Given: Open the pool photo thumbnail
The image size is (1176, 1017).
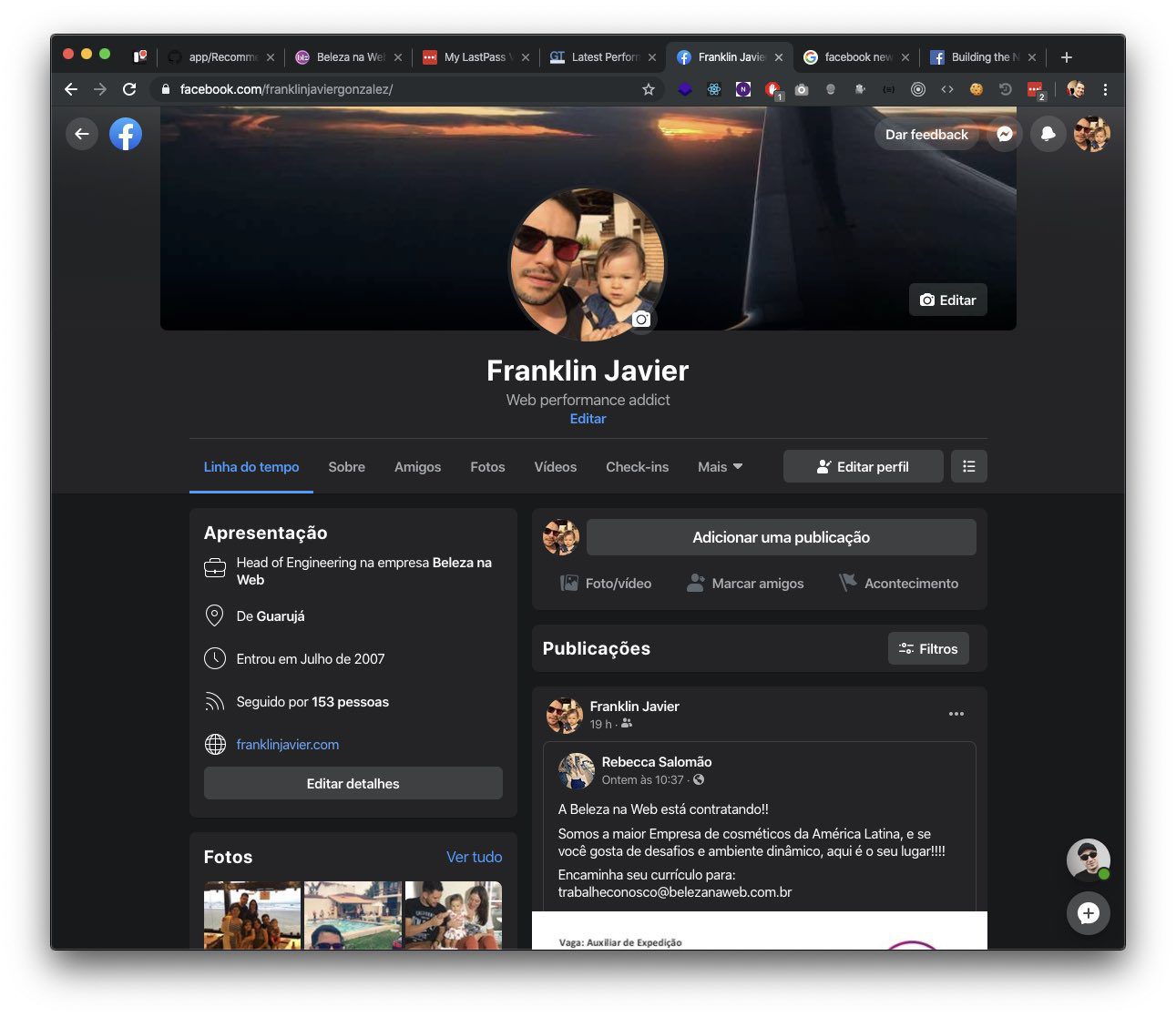Looking at the screenshot, I should tap(353, 915).
